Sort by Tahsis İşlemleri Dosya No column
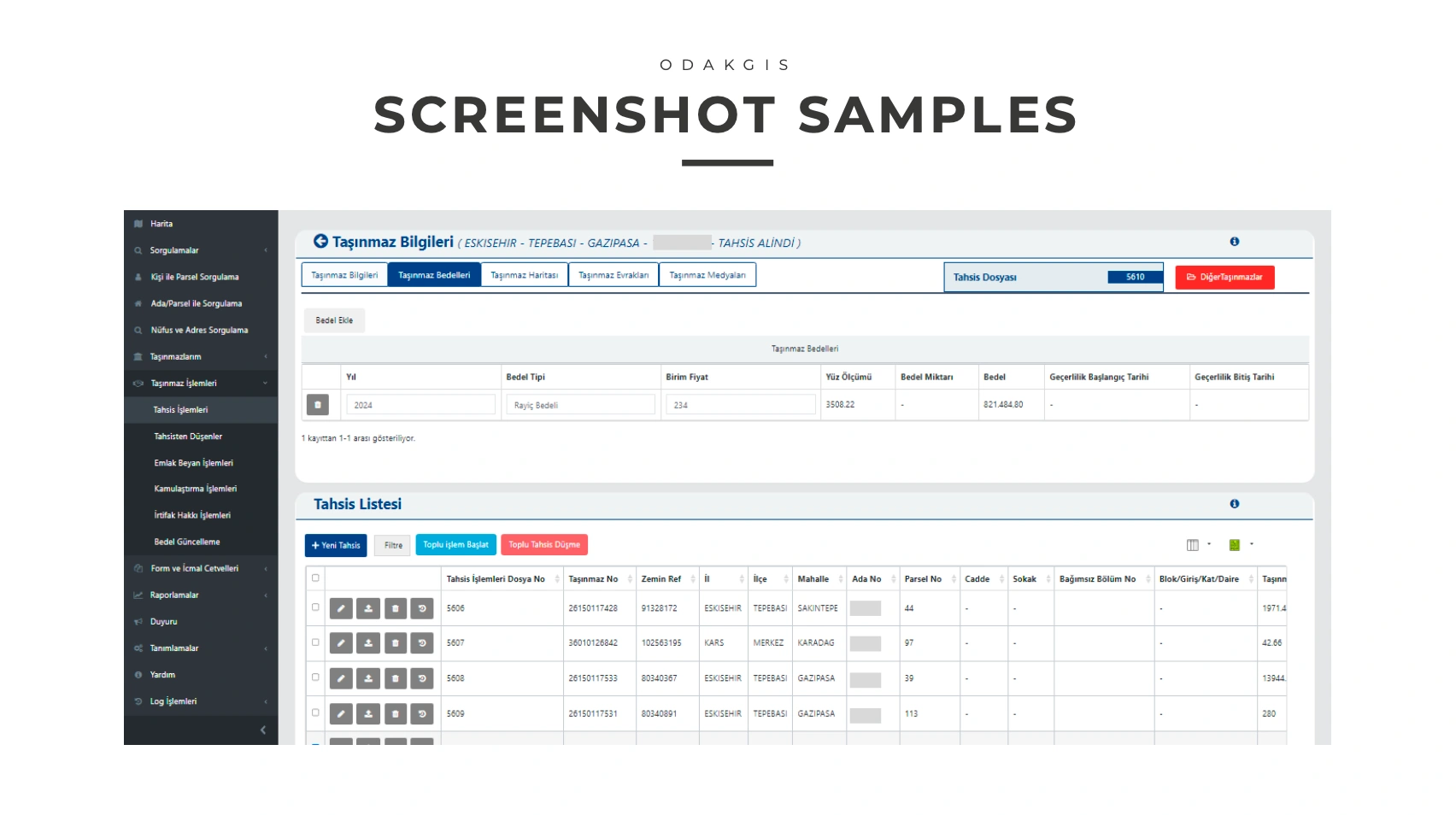Viewport: 1456px width, 815px height. (502, 579)
